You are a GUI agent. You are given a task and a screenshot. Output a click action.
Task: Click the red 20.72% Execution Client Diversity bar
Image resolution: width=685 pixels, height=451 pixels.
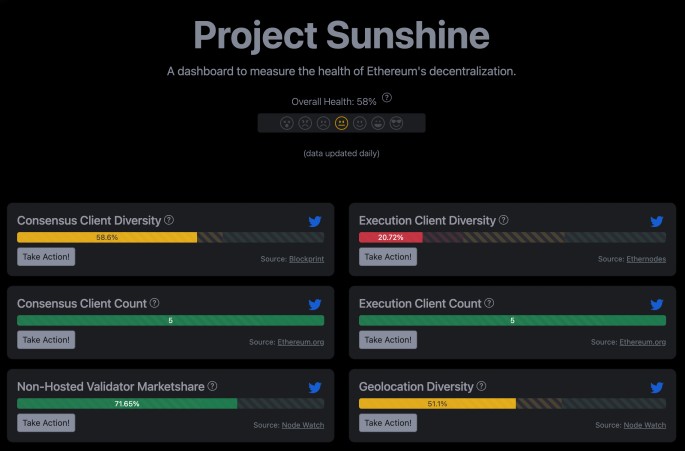(x=391, y=238)
